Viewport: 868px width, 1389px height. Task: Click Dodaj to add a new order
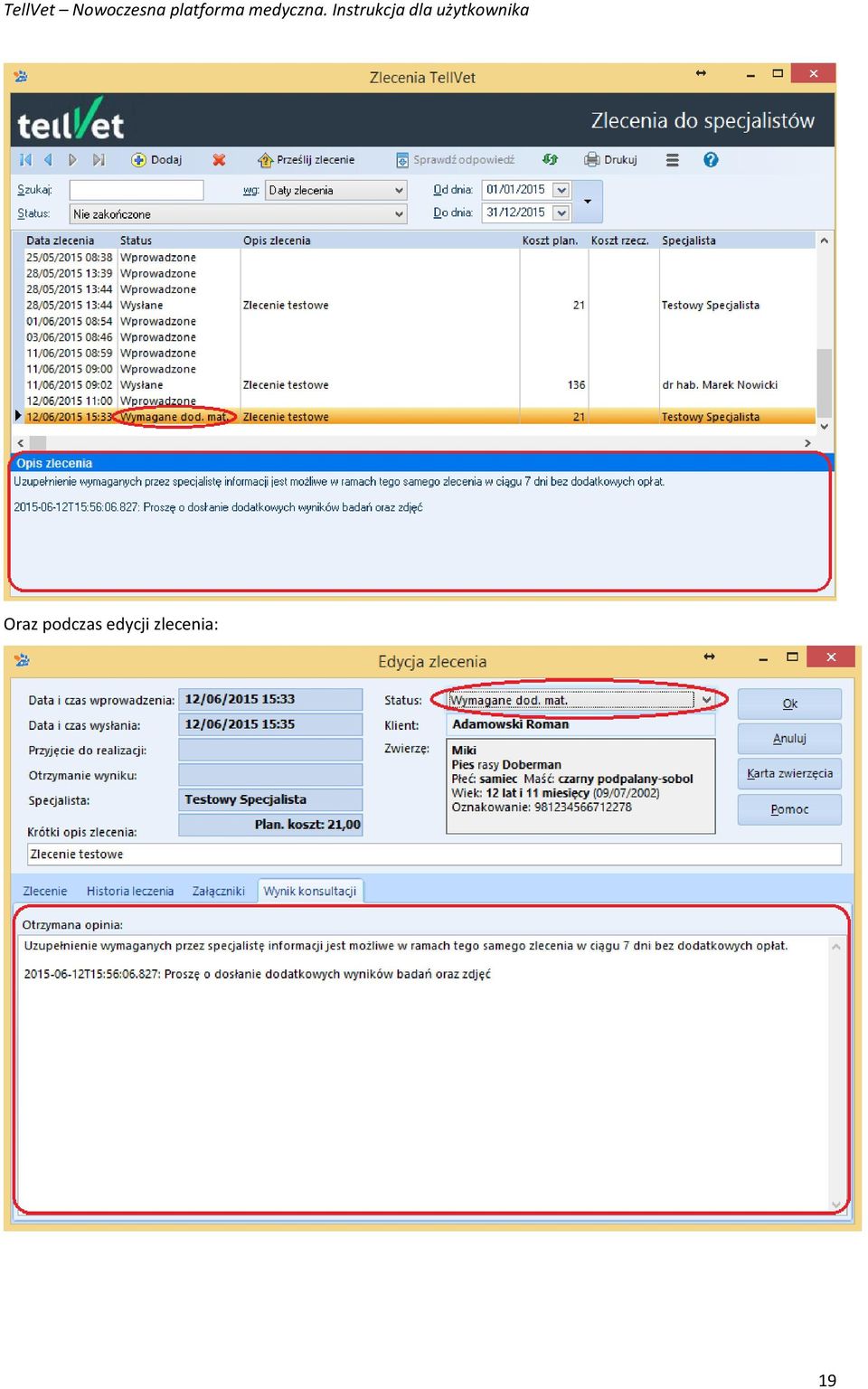pyautogui.click(x=156, y=160)
